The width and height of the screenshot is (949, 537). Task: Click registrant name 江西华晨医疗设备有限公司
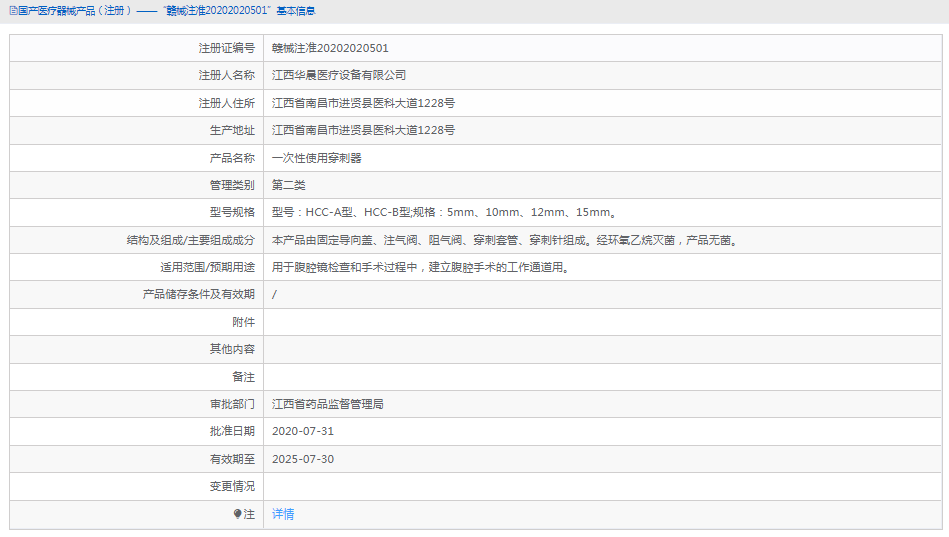click(339, 75)
